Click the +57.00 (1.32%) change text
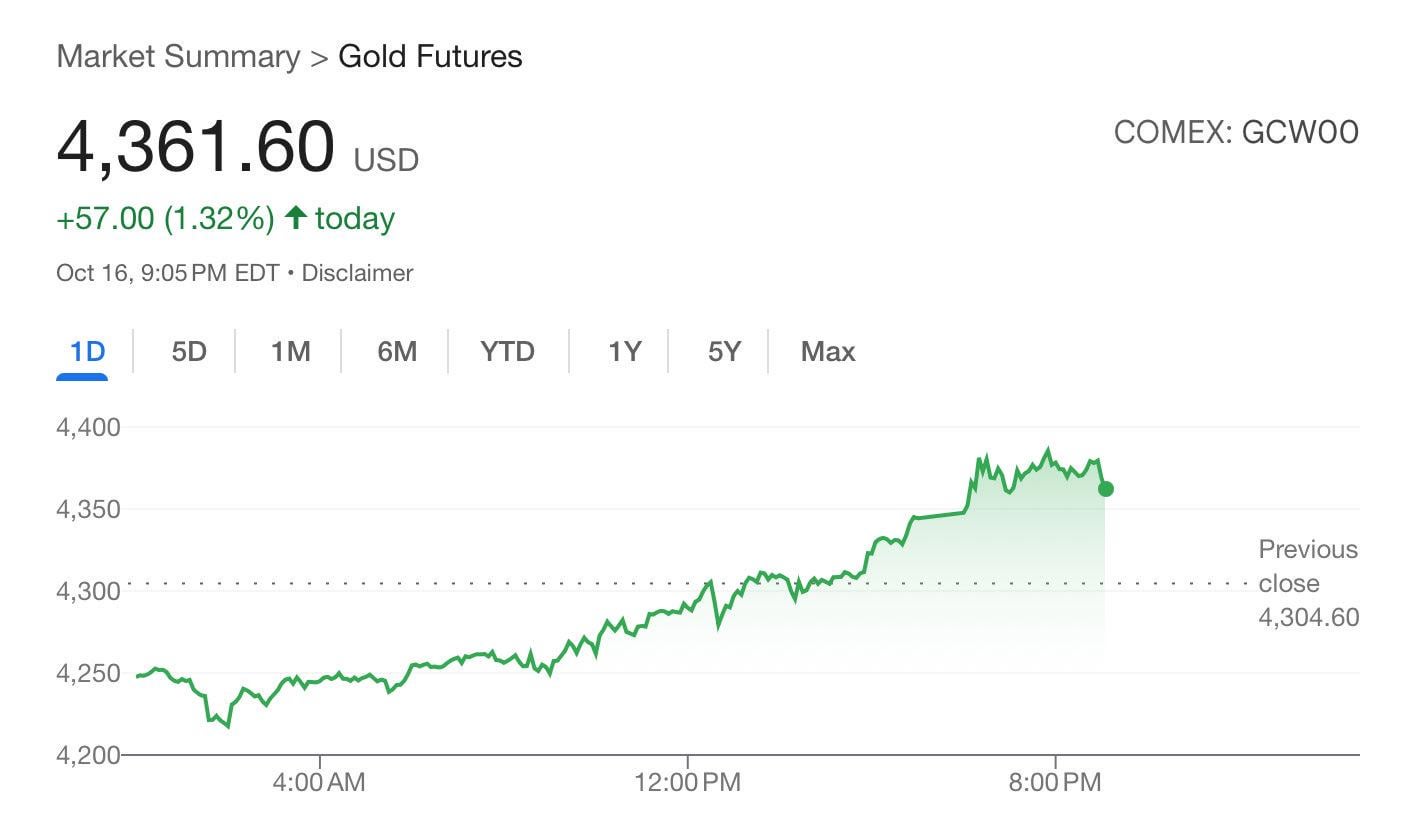The image size is (1411, 821). (164, 217)
